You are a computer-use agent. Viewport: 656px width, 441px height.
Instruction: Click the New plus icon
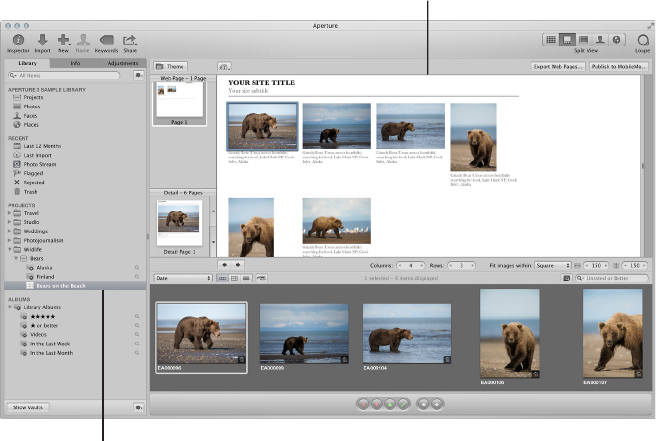pos(63,40)
